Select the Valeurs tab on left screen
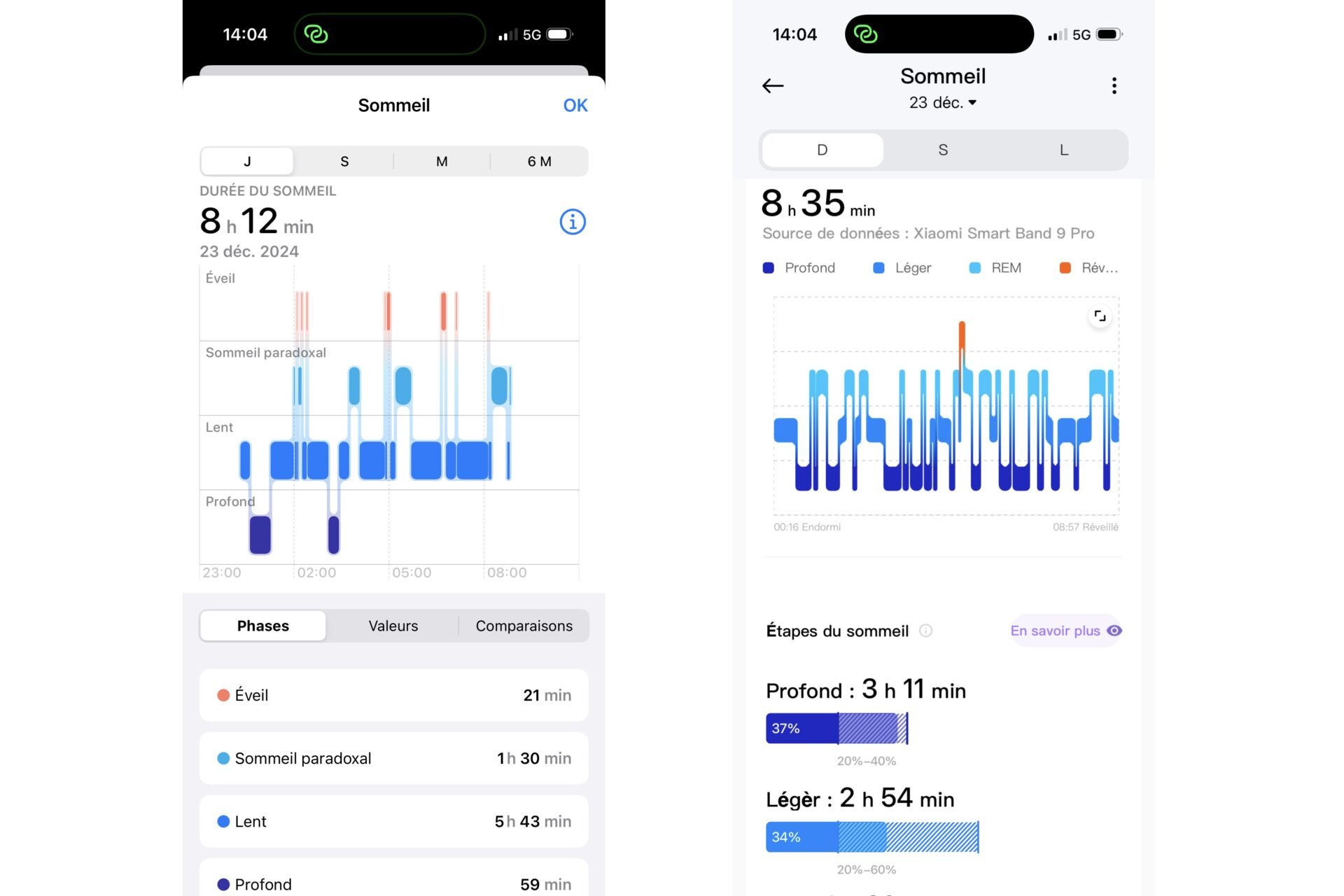 pos(392,626)
